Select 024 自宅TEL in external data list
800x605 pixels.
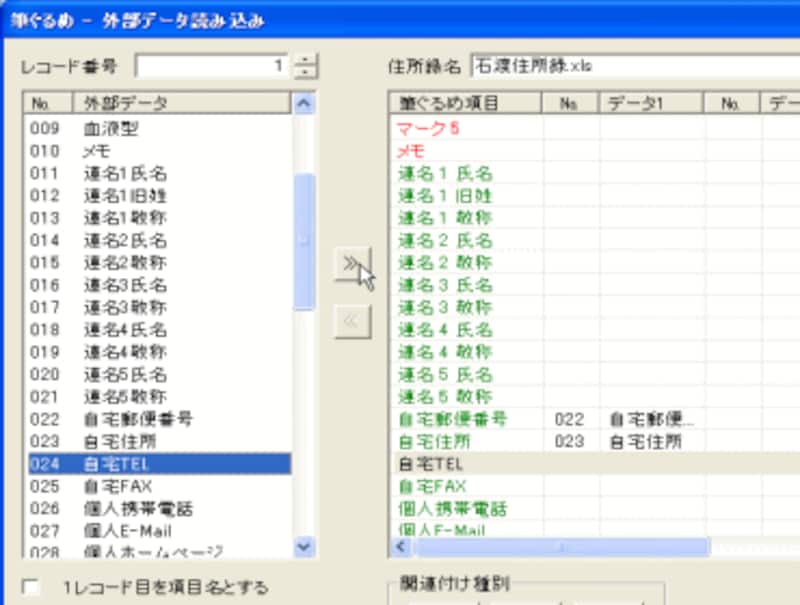coord(158,464)
